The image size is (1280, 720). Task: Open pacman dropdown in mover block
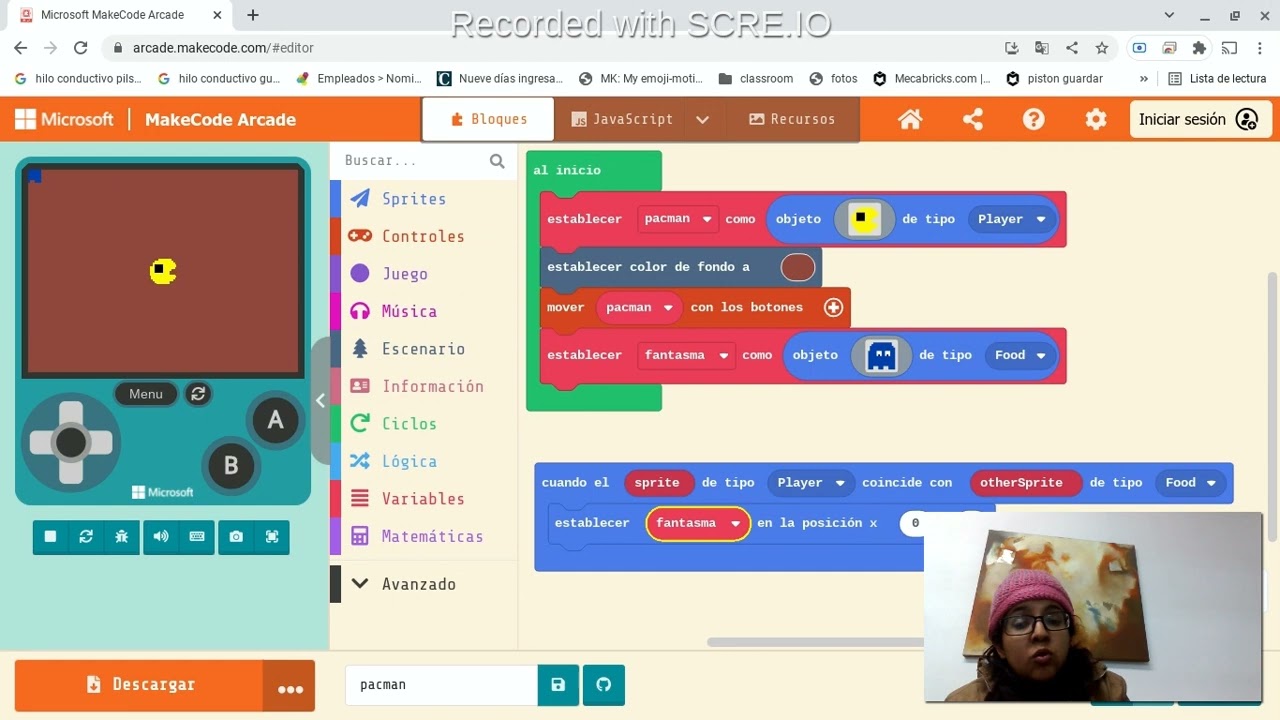pyautogui.click(x=639, y=308)
